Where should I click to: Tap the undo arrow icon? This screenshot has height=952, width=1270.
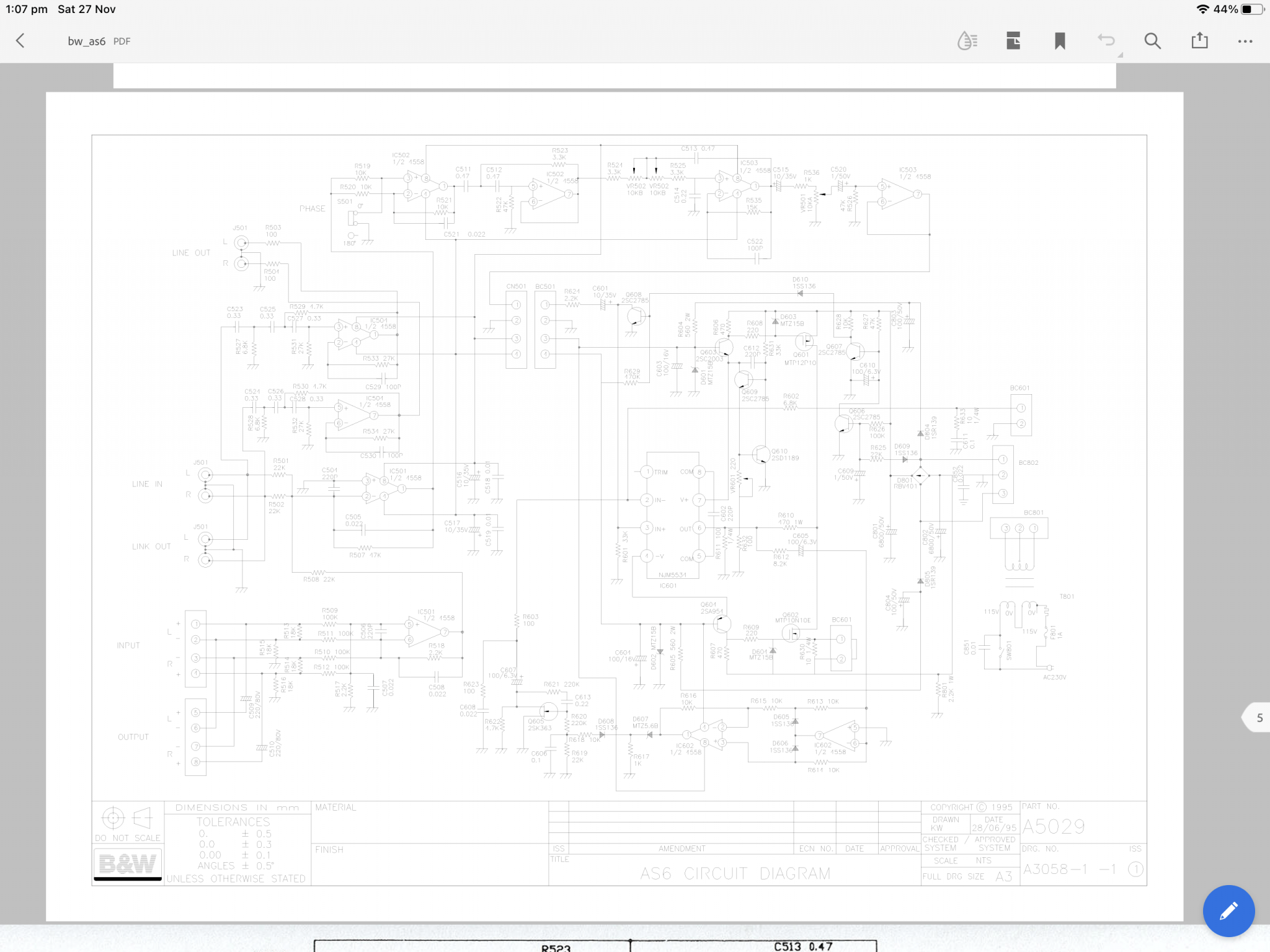[1106, 41]
